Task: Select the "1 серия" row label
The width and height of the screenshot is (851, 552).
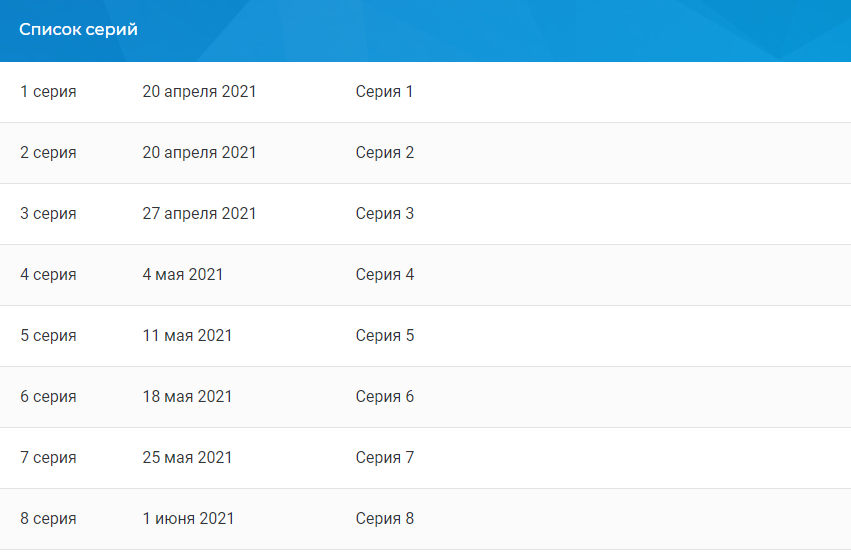Action: point(48,92)
